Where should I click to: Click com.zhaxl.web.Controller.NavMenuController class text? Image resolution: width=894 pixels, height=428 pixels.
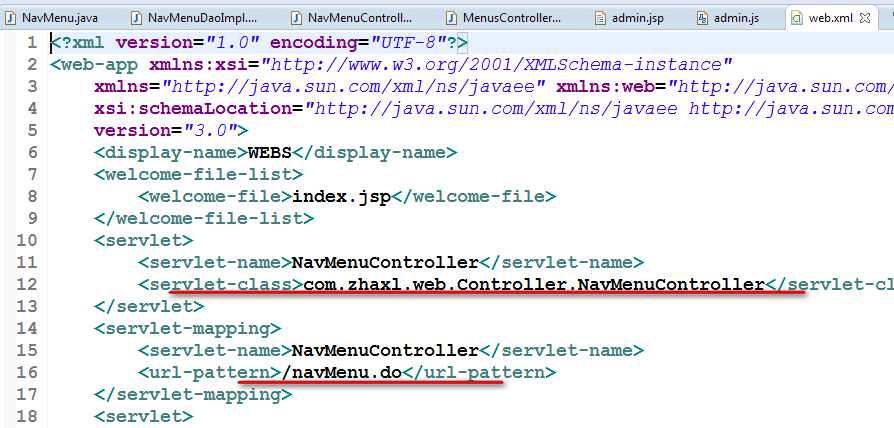pos(534,284)
